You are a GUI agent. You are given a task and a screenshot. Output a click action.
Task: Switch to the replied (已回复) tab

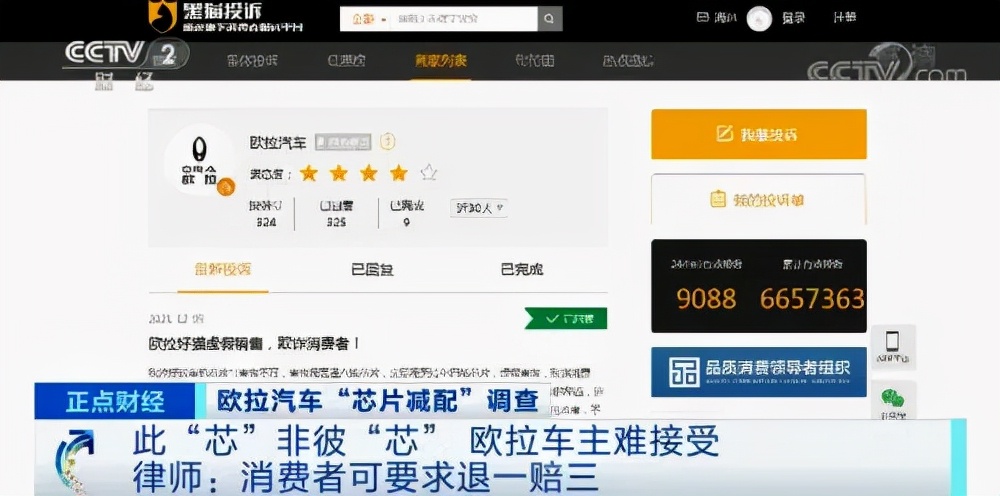pos(372,270)
